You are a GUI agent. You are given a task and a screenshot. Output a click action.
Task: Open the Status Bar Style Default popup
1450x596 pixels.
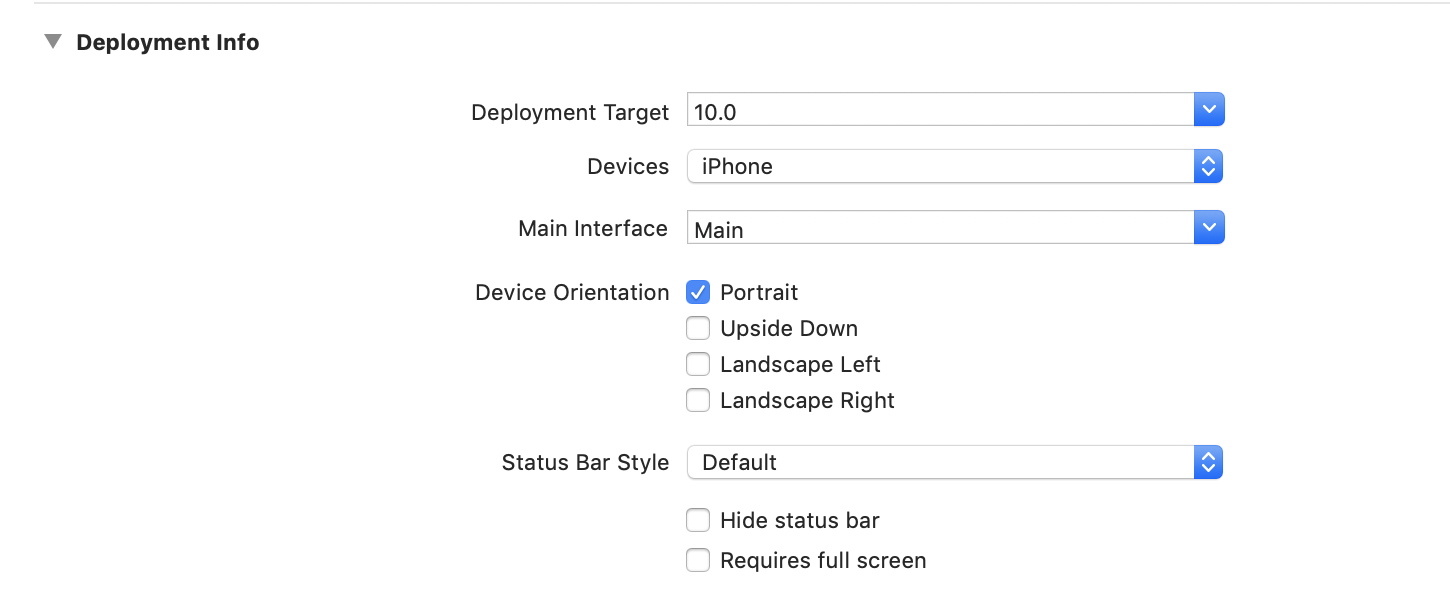pos(940,462)
